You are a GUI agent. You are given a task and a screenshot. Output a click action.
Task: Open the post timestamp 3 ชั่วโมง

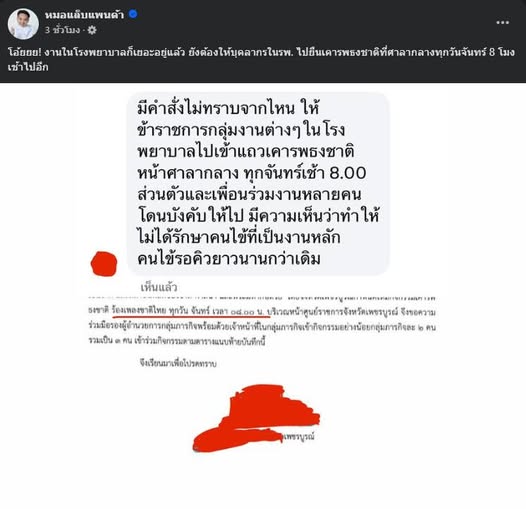(x=62, y=30)
